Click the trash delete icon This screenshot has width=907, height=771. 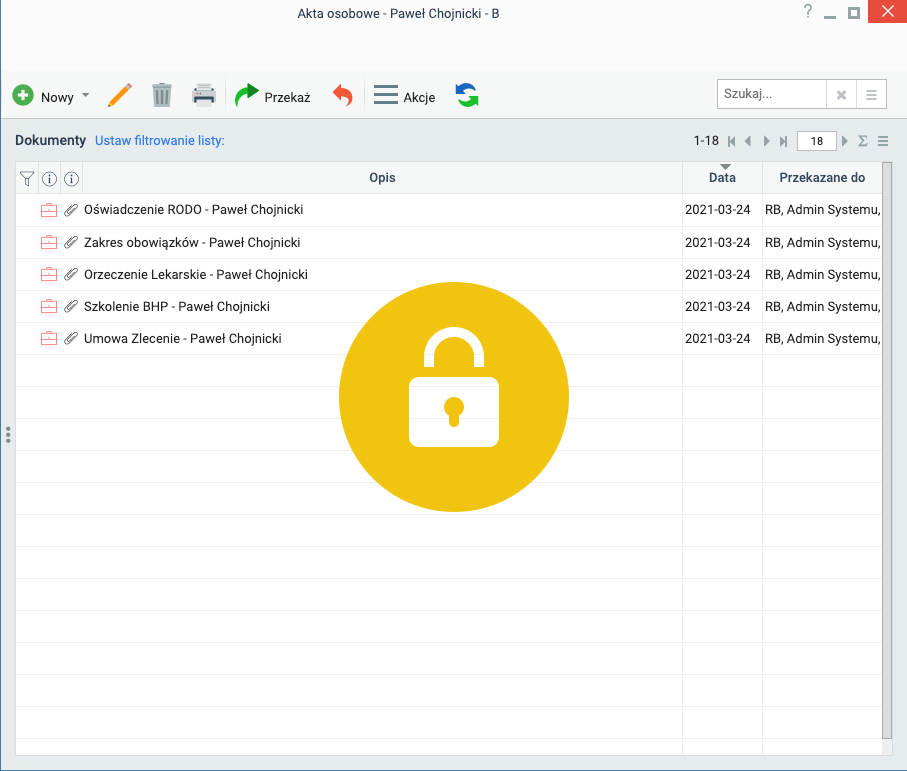tap(162, 95)
